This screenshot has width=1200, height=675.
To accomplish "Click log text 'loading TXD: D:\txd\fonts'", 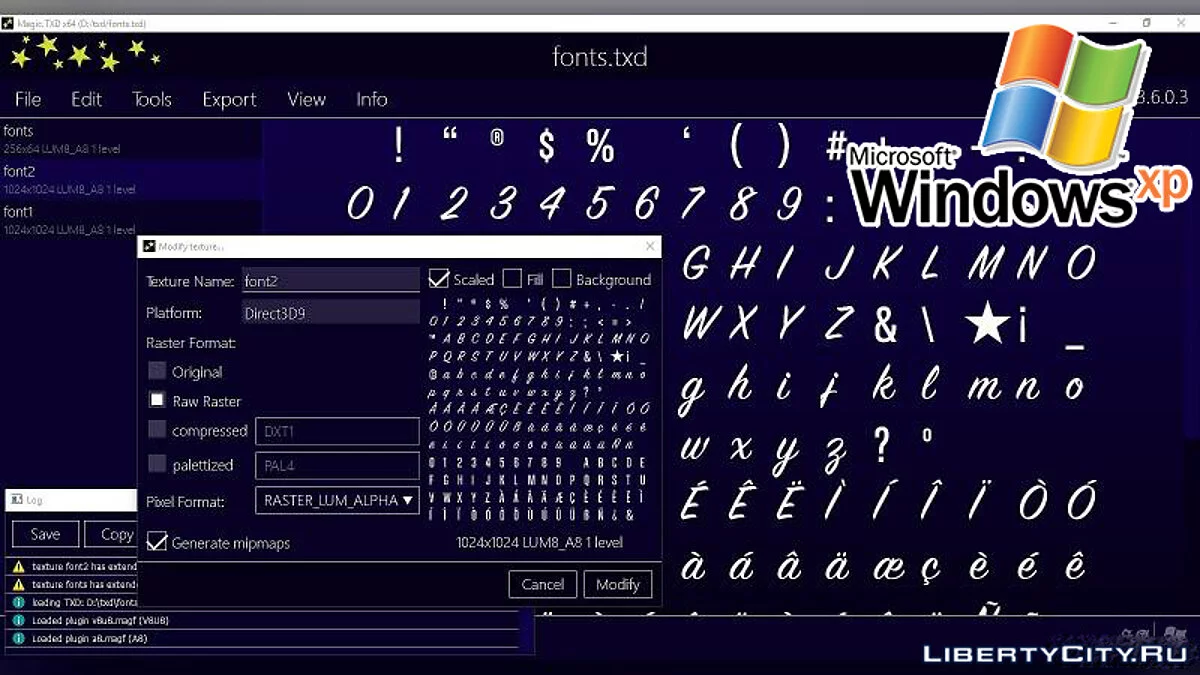I will pyautogui.click(x=84, y=602).
